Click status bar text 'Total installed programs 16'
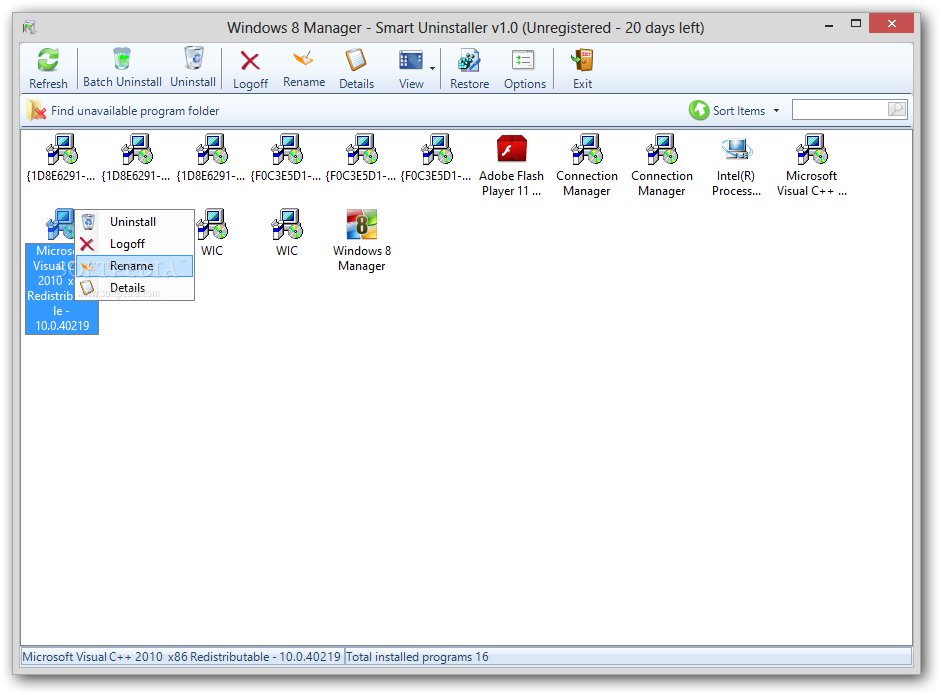The width and height of the screenshot is (941, 695). (x=417, y=657)
